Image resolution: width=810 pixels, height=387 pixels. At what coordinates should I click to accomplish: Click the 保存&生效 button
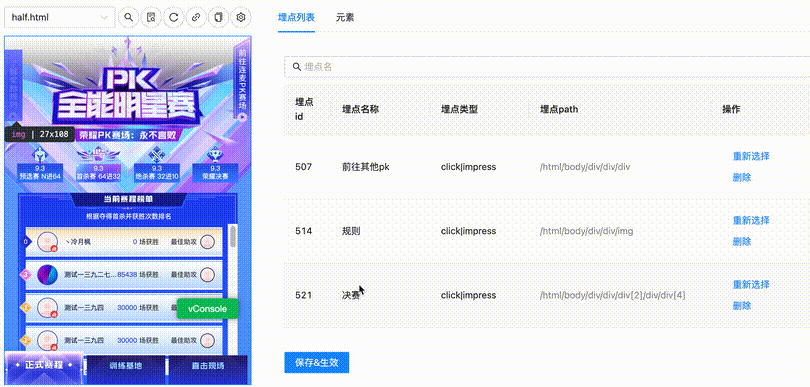pyautogui.click(x=317, y=362)
